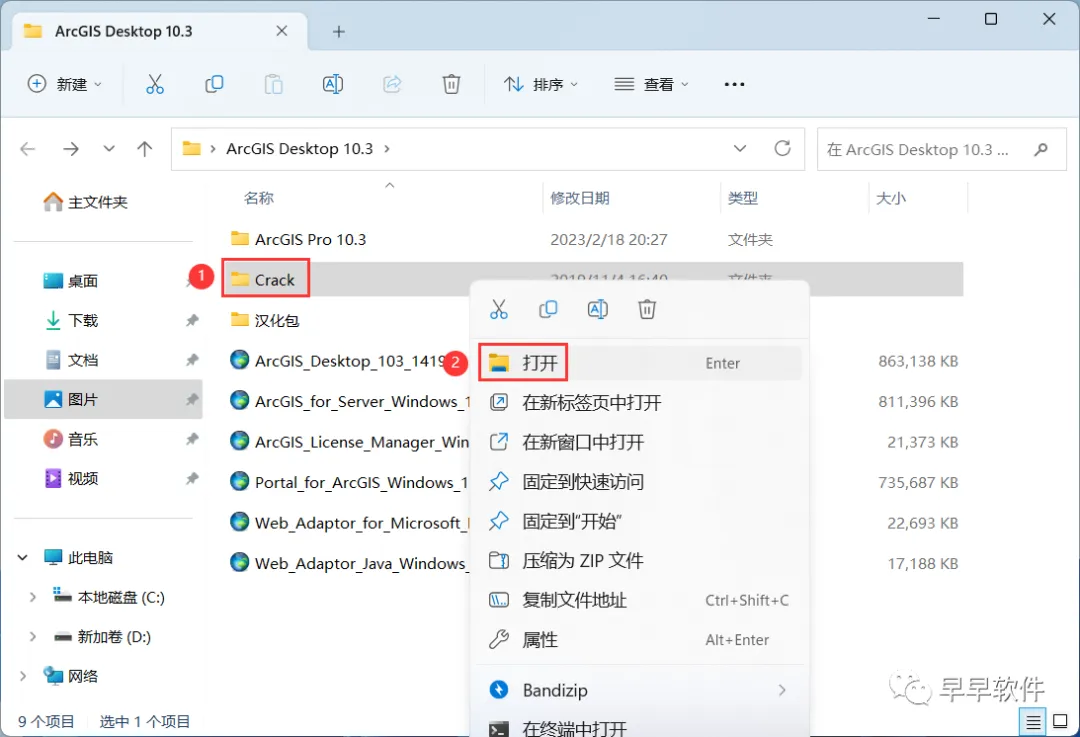Expand Bandizip submenu arrow
1080x737 pixels.
click(782, 690)
